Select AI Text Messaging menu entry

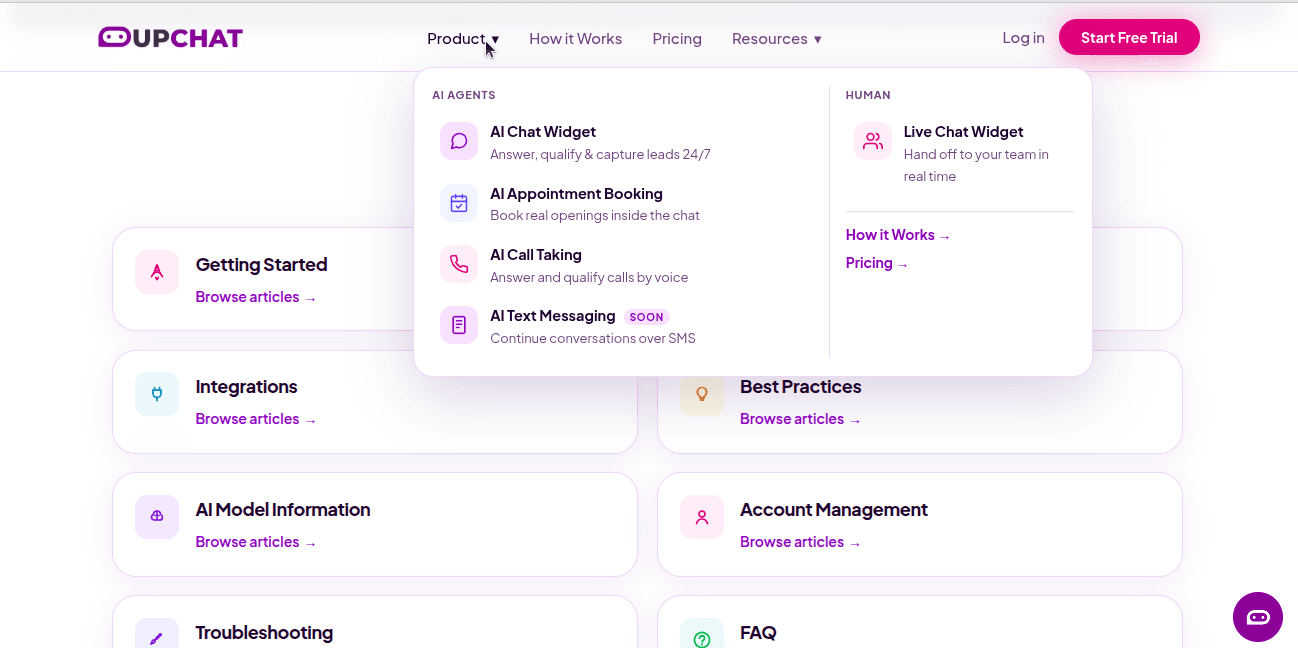pos(620,326)
